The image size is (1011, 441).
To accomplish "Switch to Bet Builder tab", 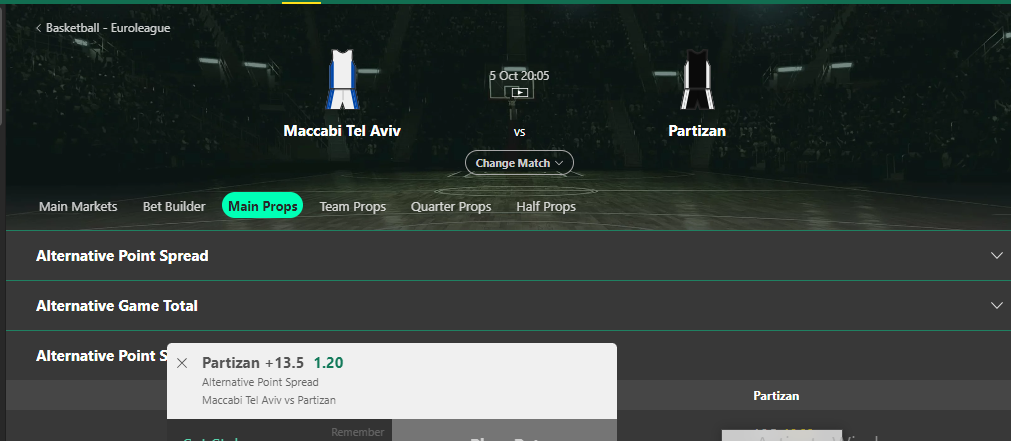I will (174, 207).
